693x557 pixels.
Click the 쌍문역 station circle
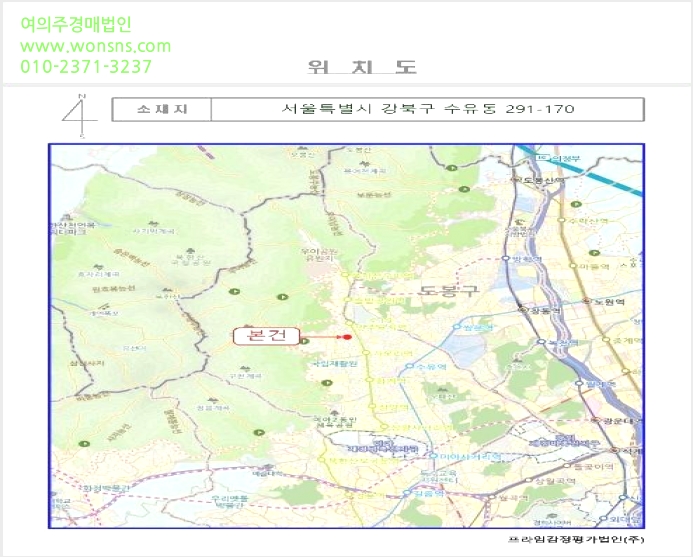[x=457, y=327]
